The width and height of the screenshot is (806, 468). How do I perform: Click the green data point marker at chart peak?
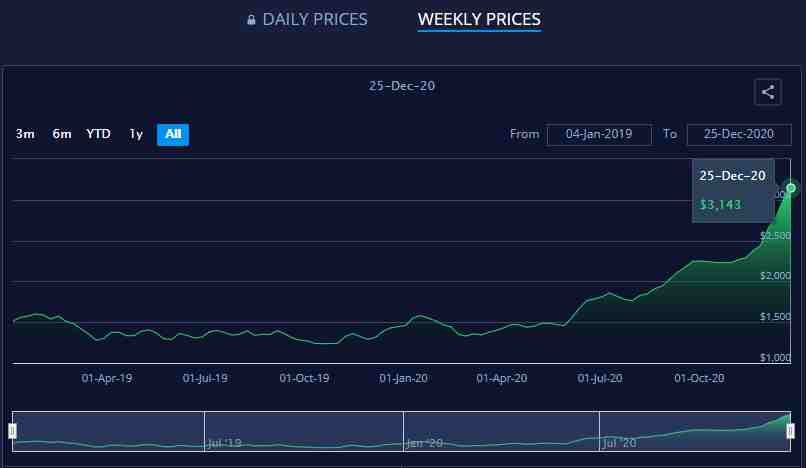791,188
